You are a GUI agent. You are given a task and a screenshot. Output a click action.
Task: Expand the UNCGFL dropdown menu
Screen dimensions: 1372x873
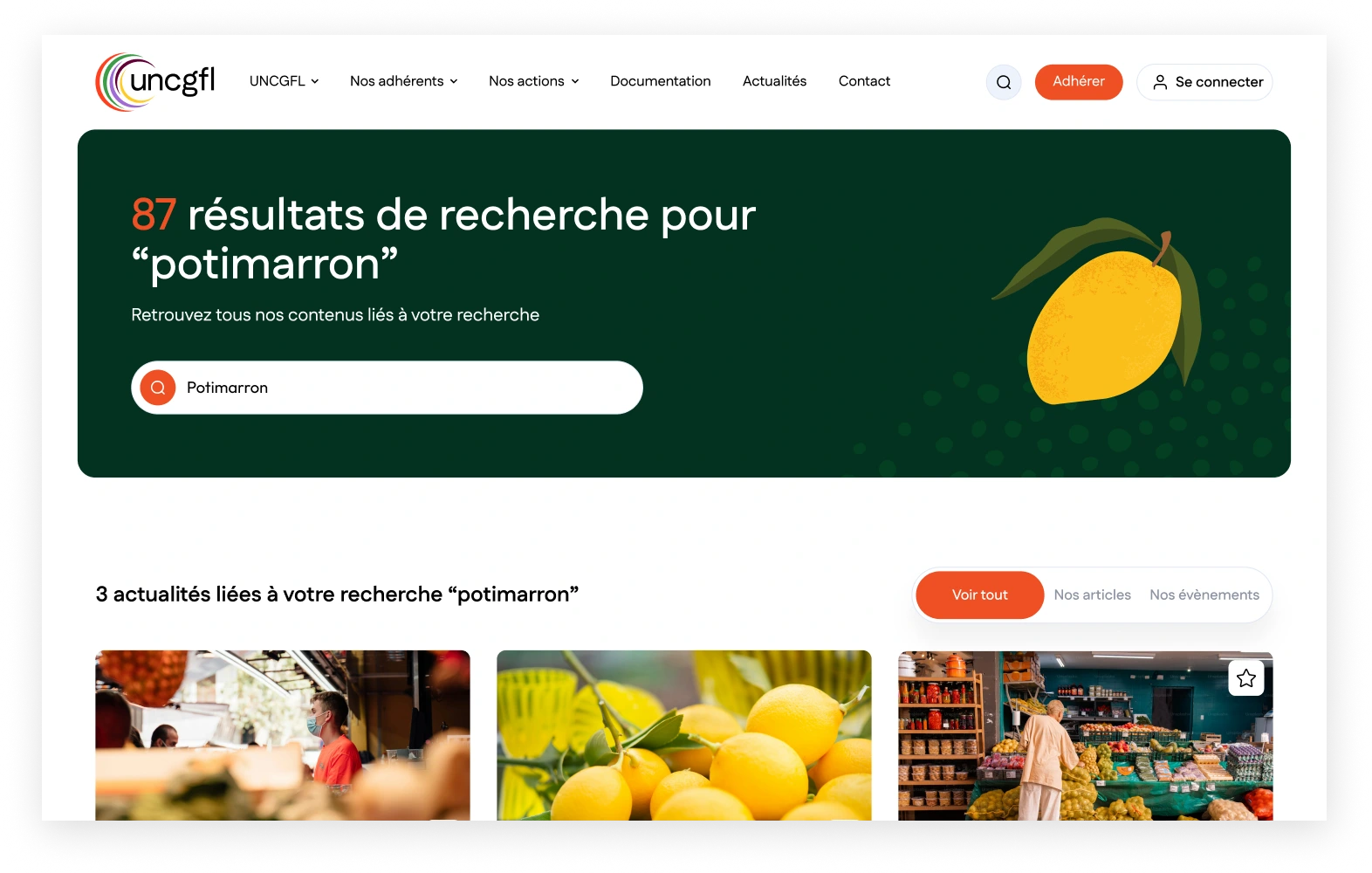pos(285,81)
